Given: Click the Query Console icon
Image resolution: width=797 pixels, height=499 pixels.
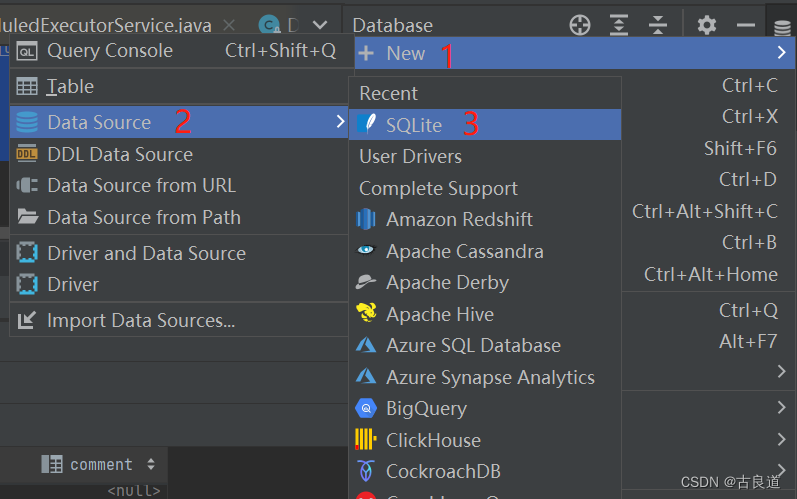Looking at the screenshot, I should [x=26, y=51].
